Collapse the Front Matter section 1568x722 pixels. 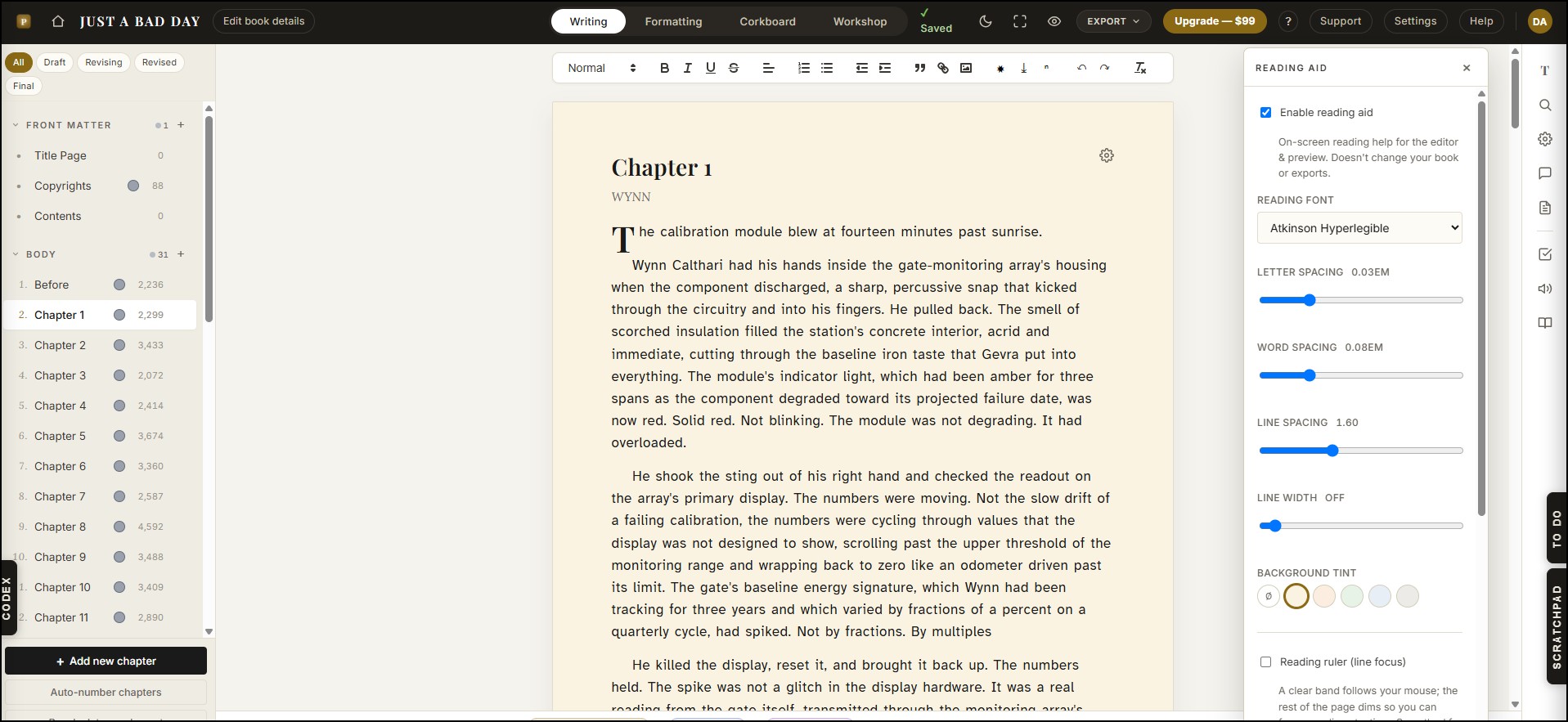coord(16,125)
